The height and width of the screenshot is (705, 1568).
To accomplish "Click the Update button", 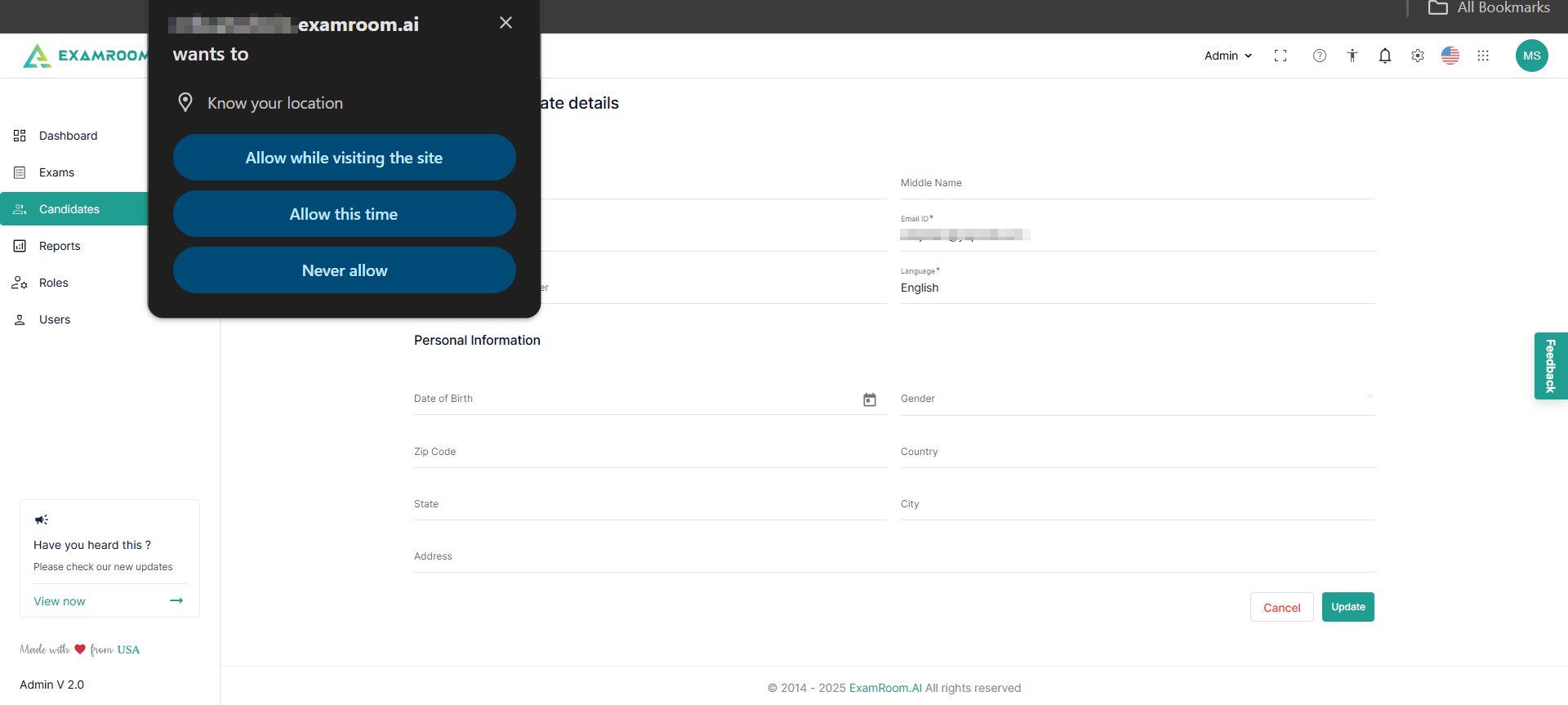I will tap(1348, 607).
